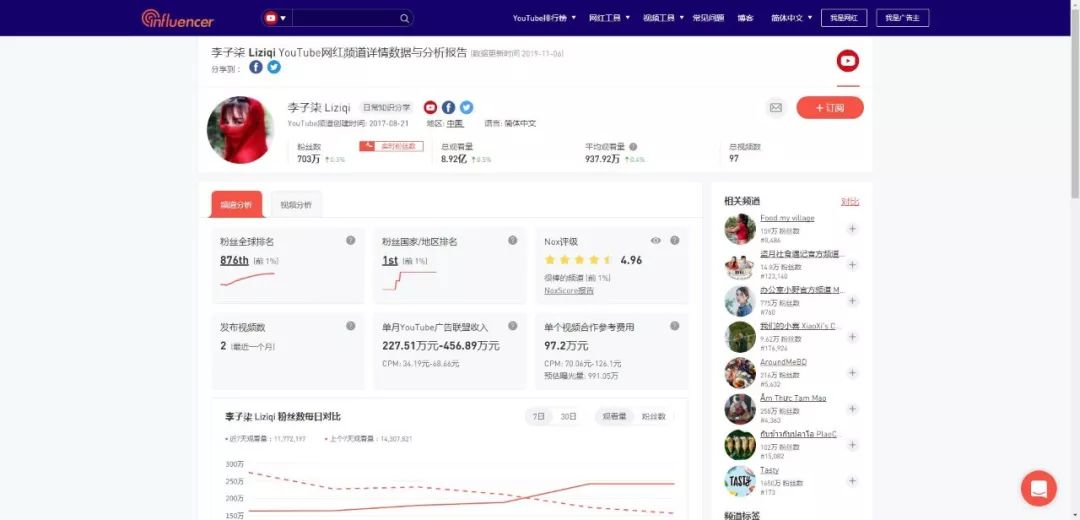
Task: Click the help icon beside 平均观看量
Action: pos(633,147)
